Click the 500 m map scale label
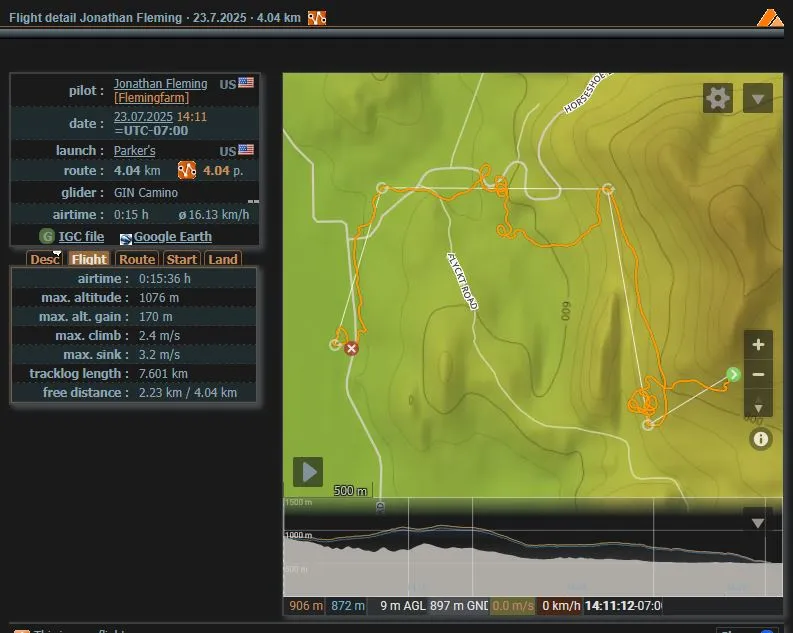 (350, 491)
